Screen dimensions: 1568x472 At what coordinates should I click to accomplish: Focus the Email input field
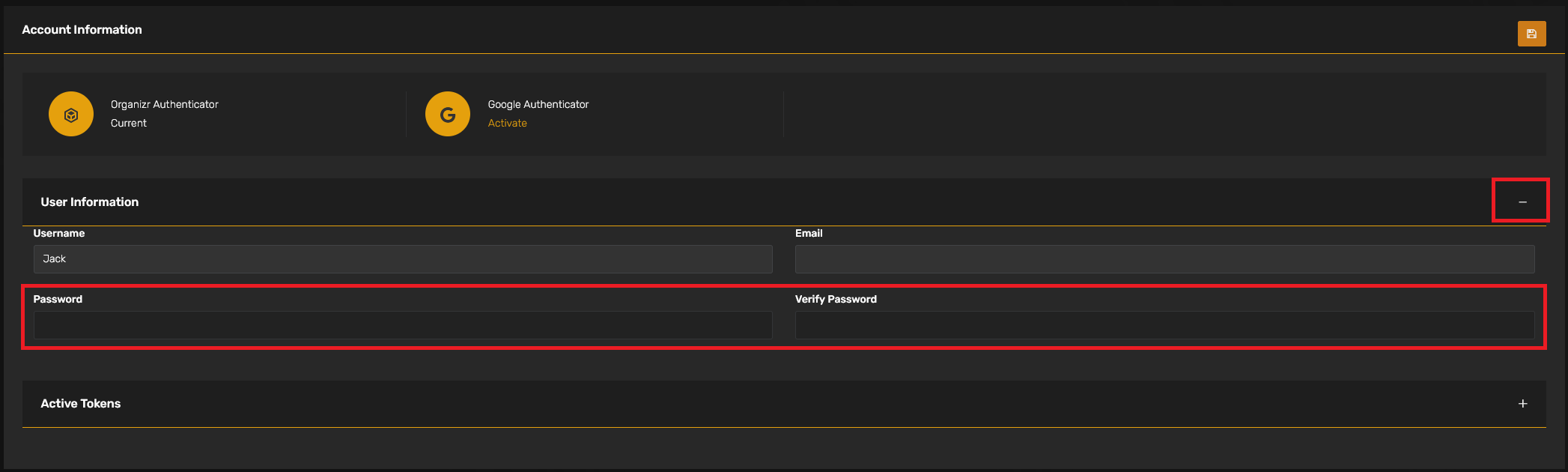pos(1164,259)
